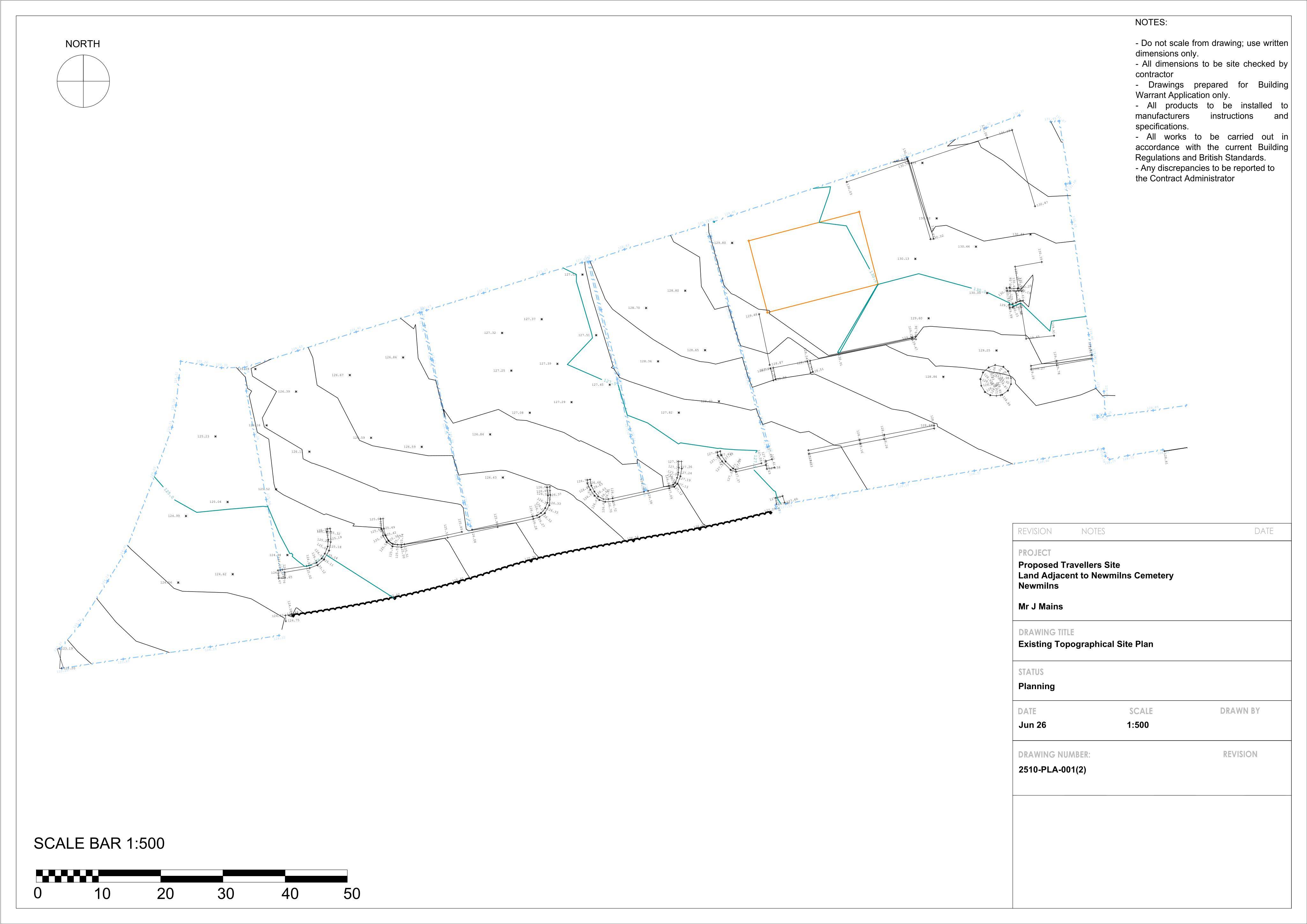Click the 50 mark under the scale bar

coord(352,893)
